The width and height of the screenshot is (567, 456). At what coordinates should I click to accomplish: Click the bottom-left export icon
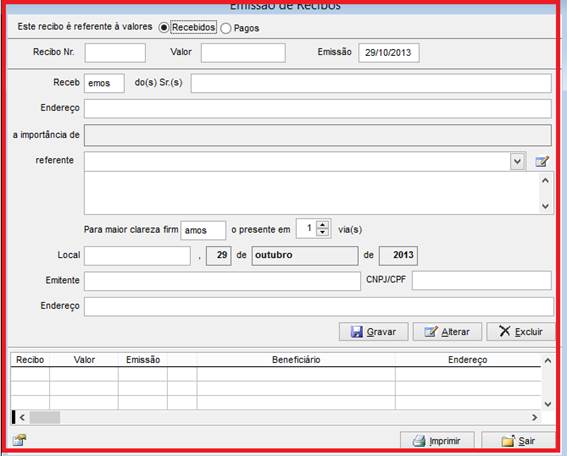click(x=19, y=440)
